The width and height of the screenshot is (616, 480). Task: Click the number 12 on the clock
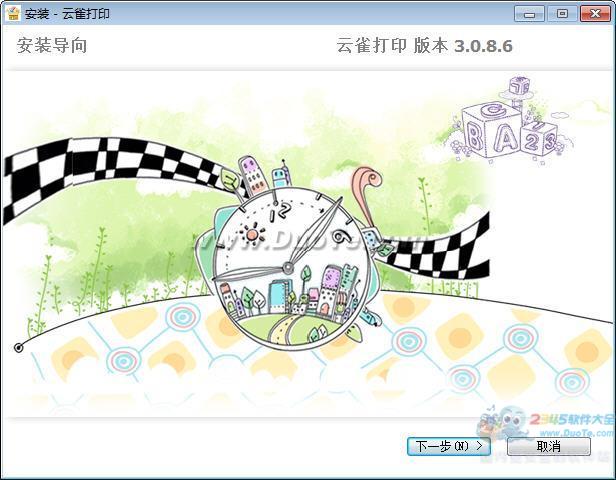(x=281, y=209)
